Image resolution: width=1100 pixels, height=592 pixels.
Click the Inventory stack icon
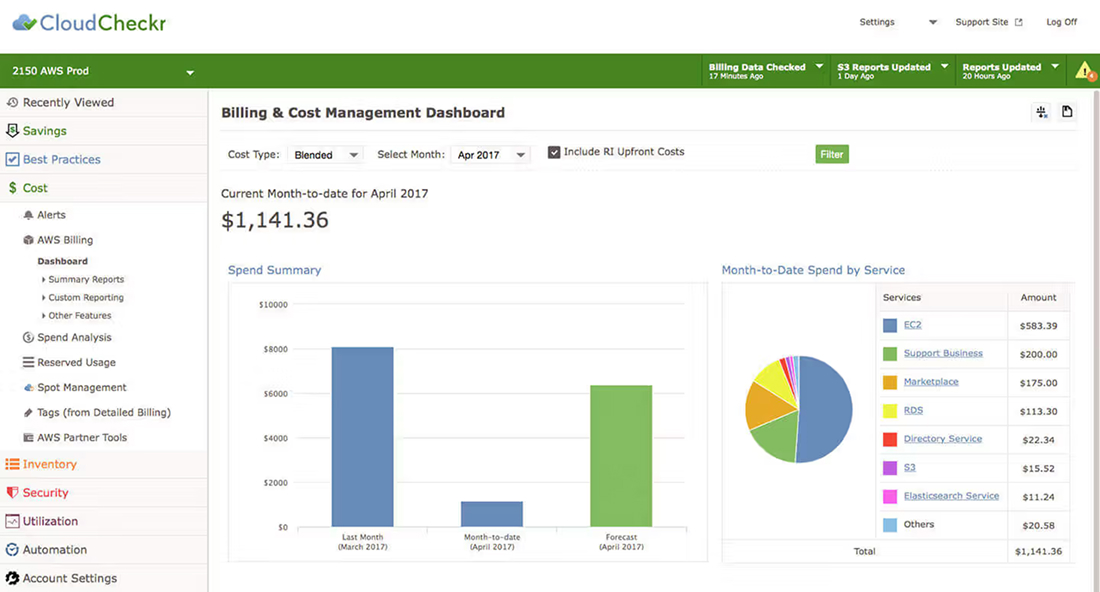point(12,464)
